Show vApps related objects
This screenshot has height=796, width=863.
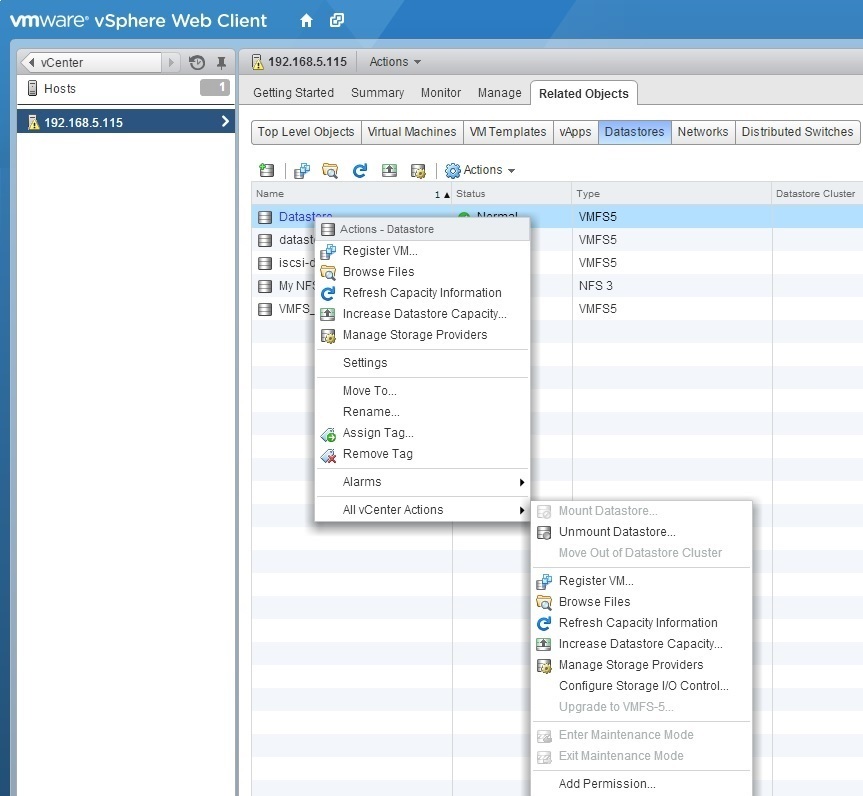575,132
